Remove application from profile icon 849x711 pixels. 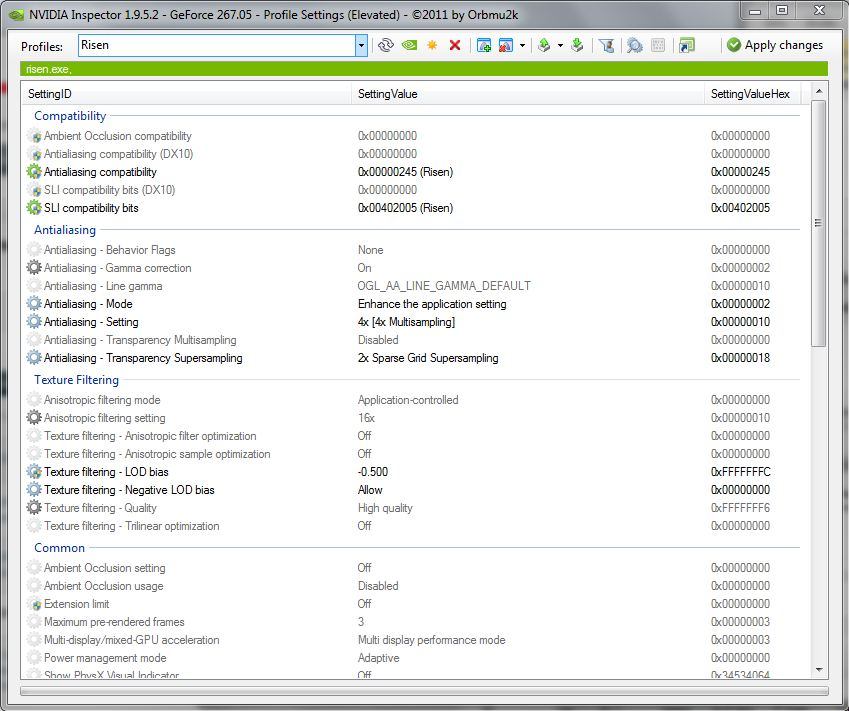[506, 45]
